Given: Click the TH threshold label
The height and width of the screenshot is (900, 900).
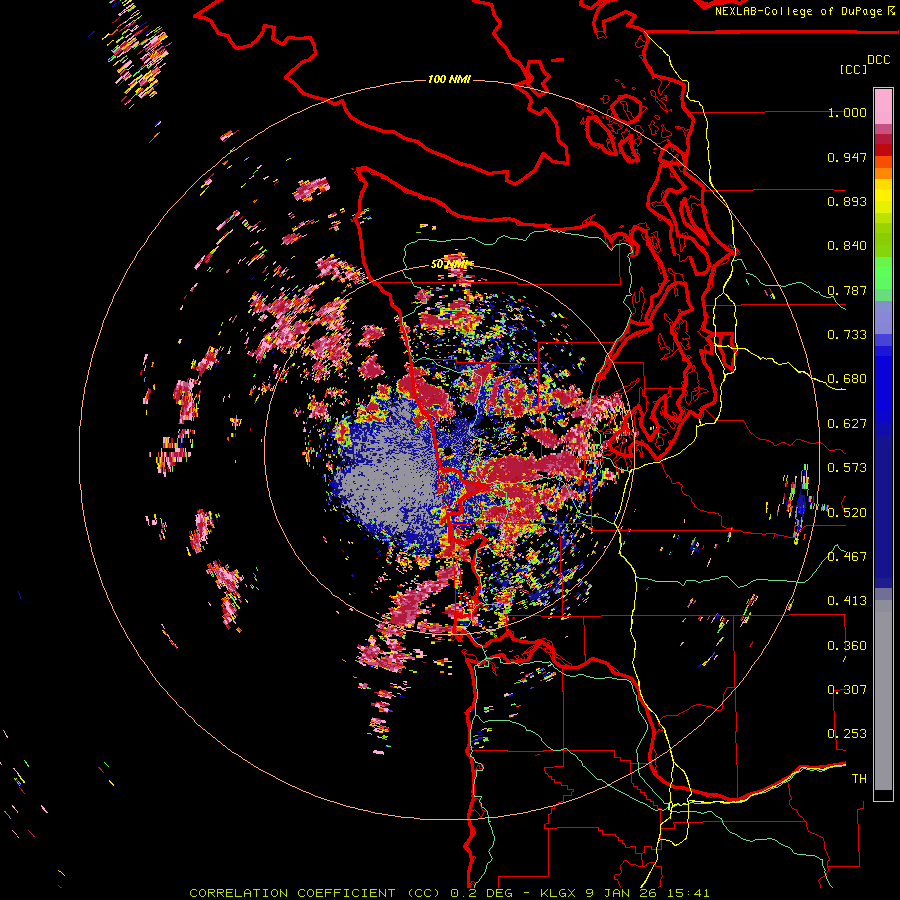Looking at the screenshot, I should click(x=859, y=778).
